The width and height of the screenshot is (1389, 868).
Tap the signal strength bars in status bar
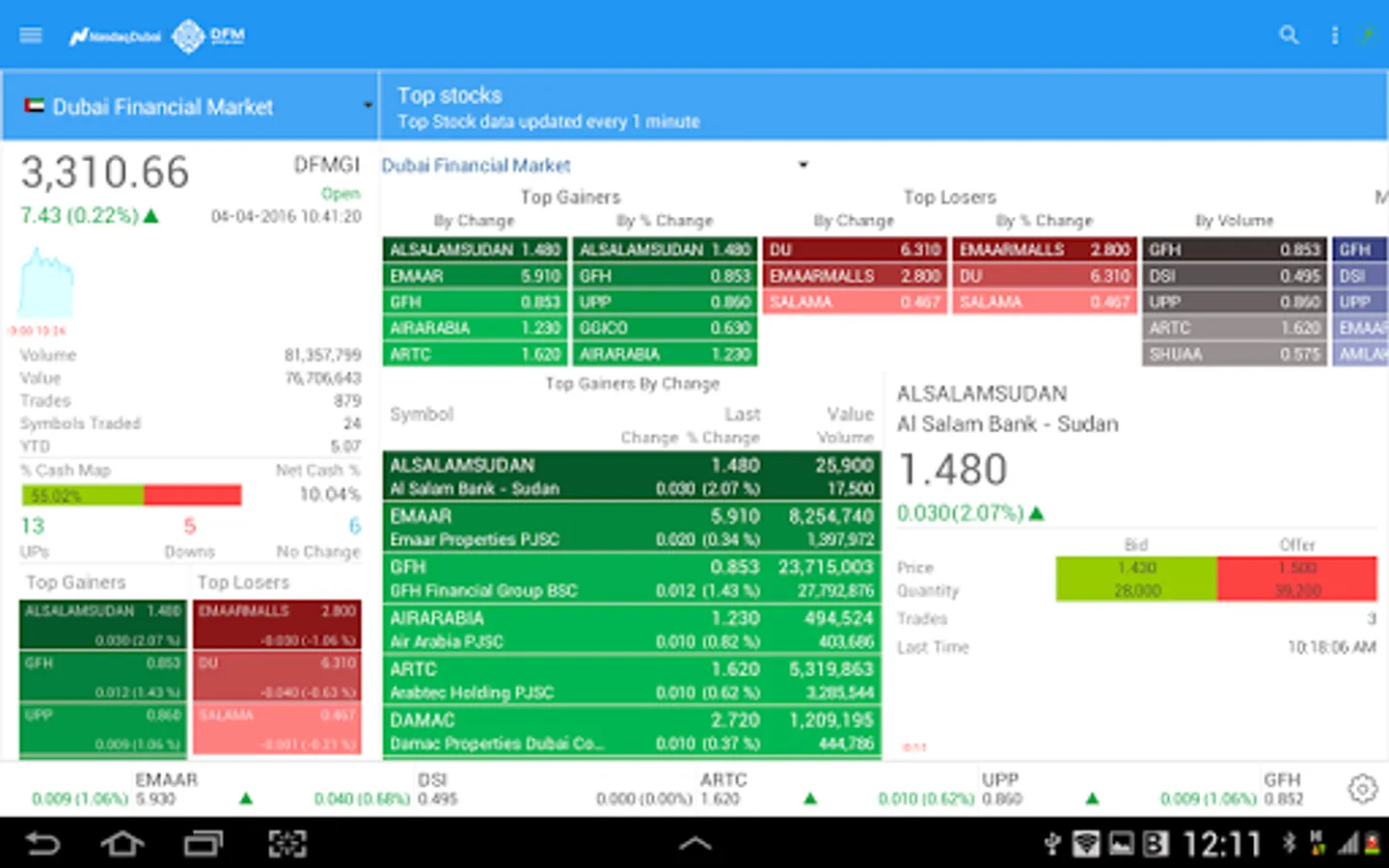(1348, 845)
